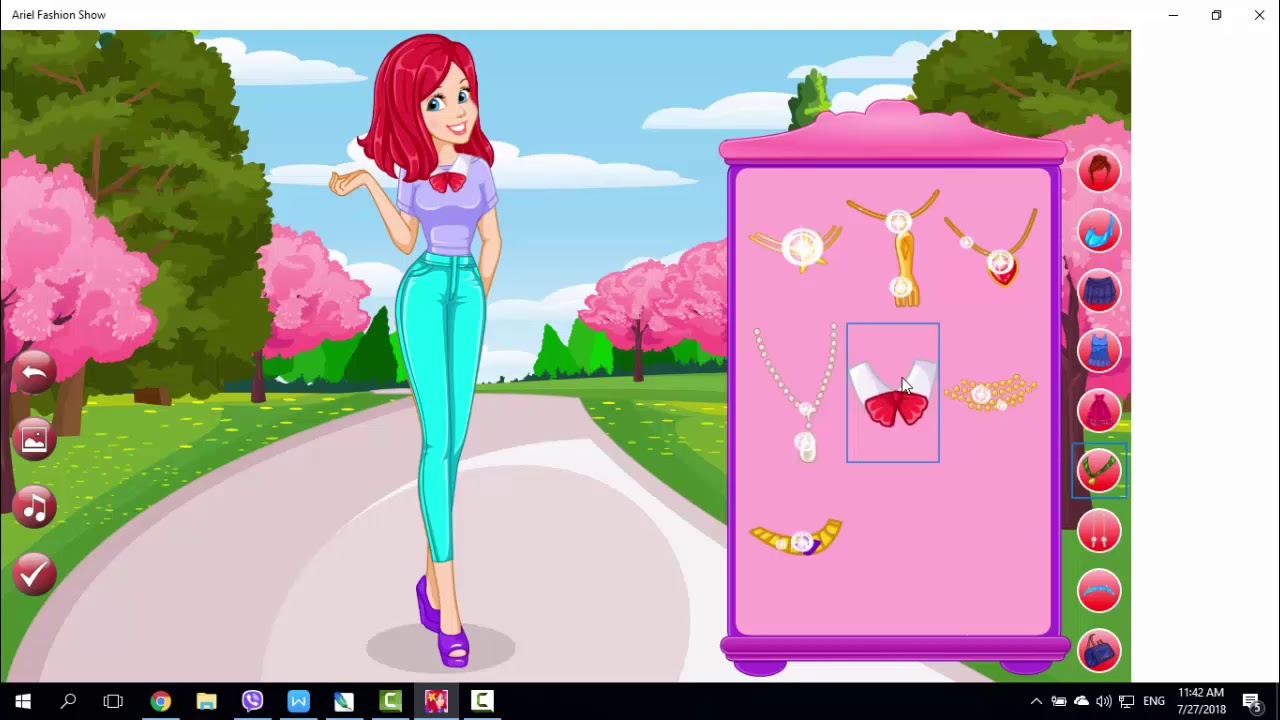Open Viber from taskbar

click(x=252, y=701)
